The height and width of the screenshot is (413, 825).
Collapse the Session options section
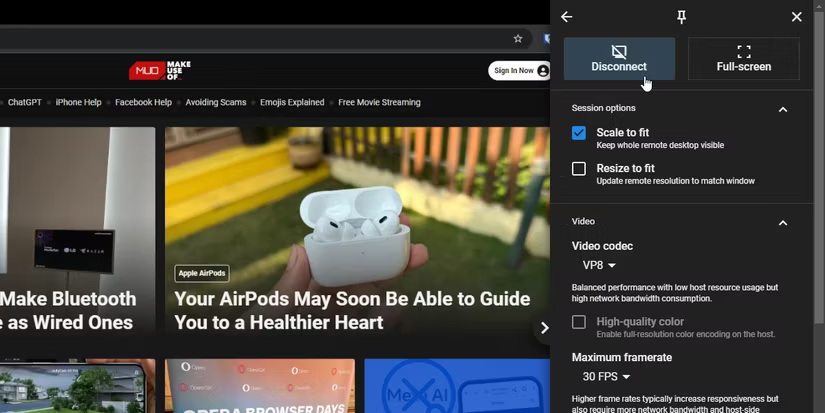(x=783, y=109)
